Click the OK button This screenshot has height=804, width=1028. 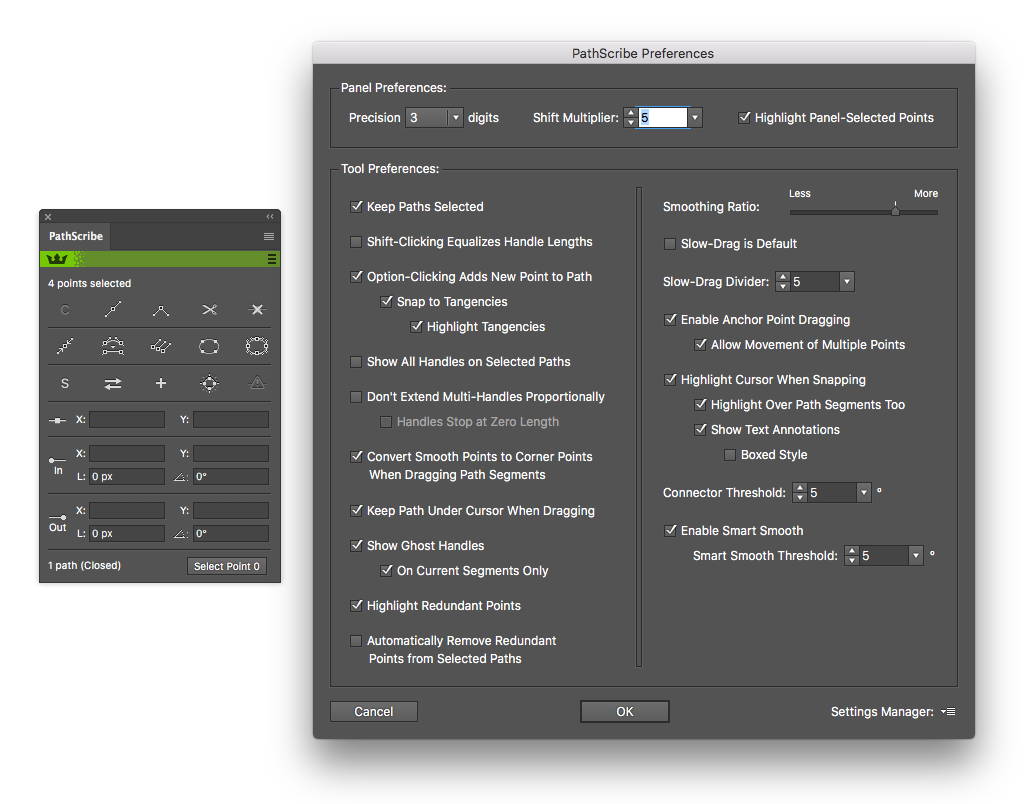(x=625, y=712)
